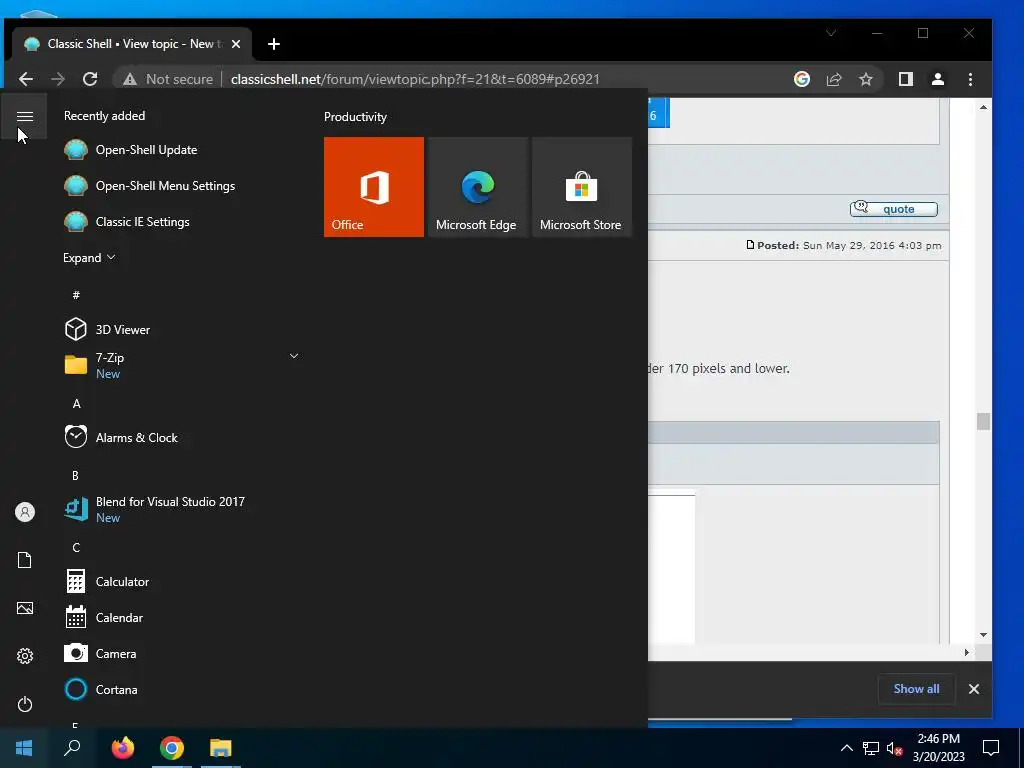
Task: Open the Calculator app
Action: pyautogui.click(x=107, y=581)
